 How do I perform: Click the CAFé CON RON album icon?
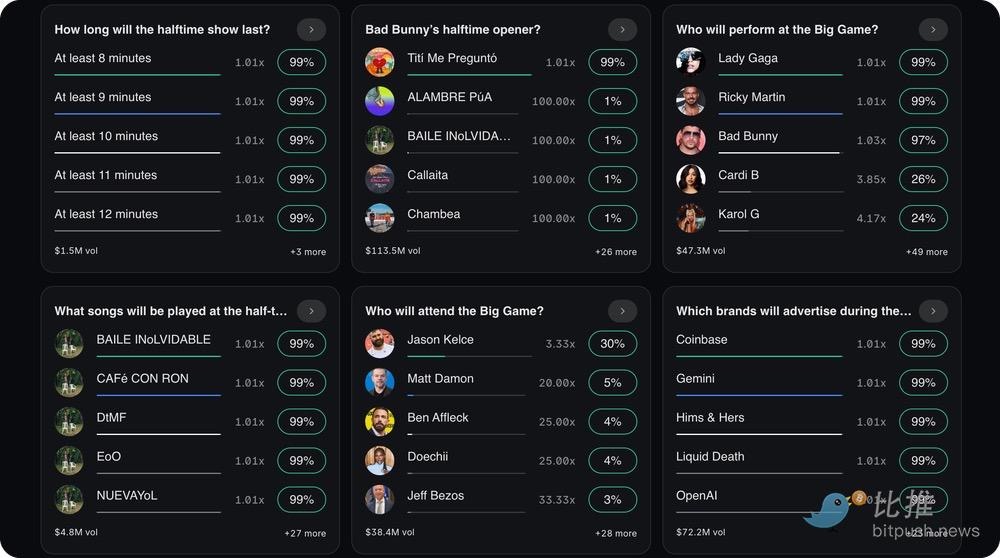pyautogui.click(x=69, y=383)
